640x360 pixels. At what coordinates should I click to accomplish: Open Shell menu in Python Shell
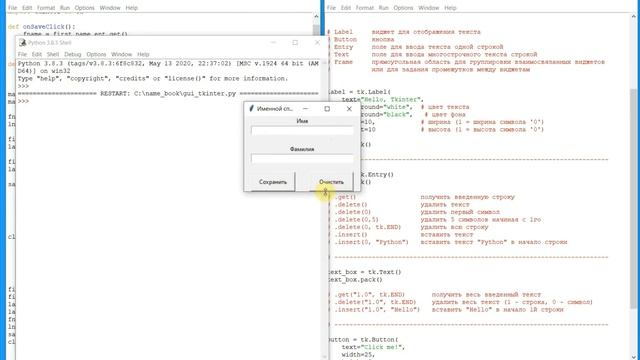(53, 54)
